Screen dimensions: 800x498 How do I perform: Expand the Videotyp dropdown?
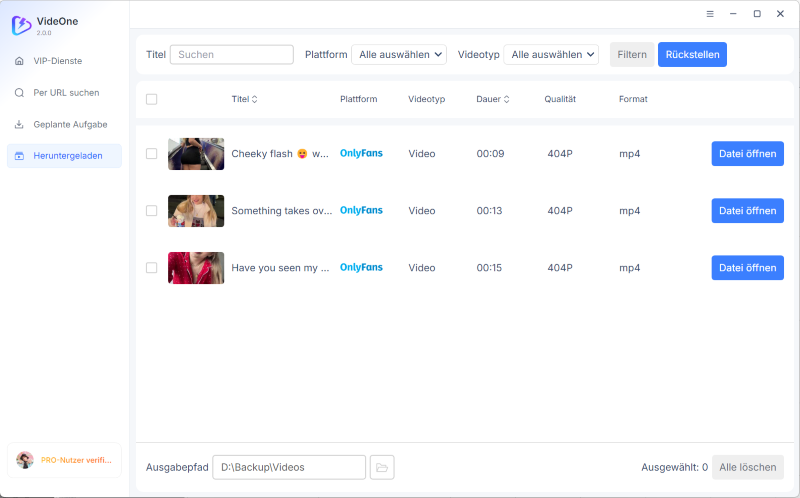coord(551,55)
